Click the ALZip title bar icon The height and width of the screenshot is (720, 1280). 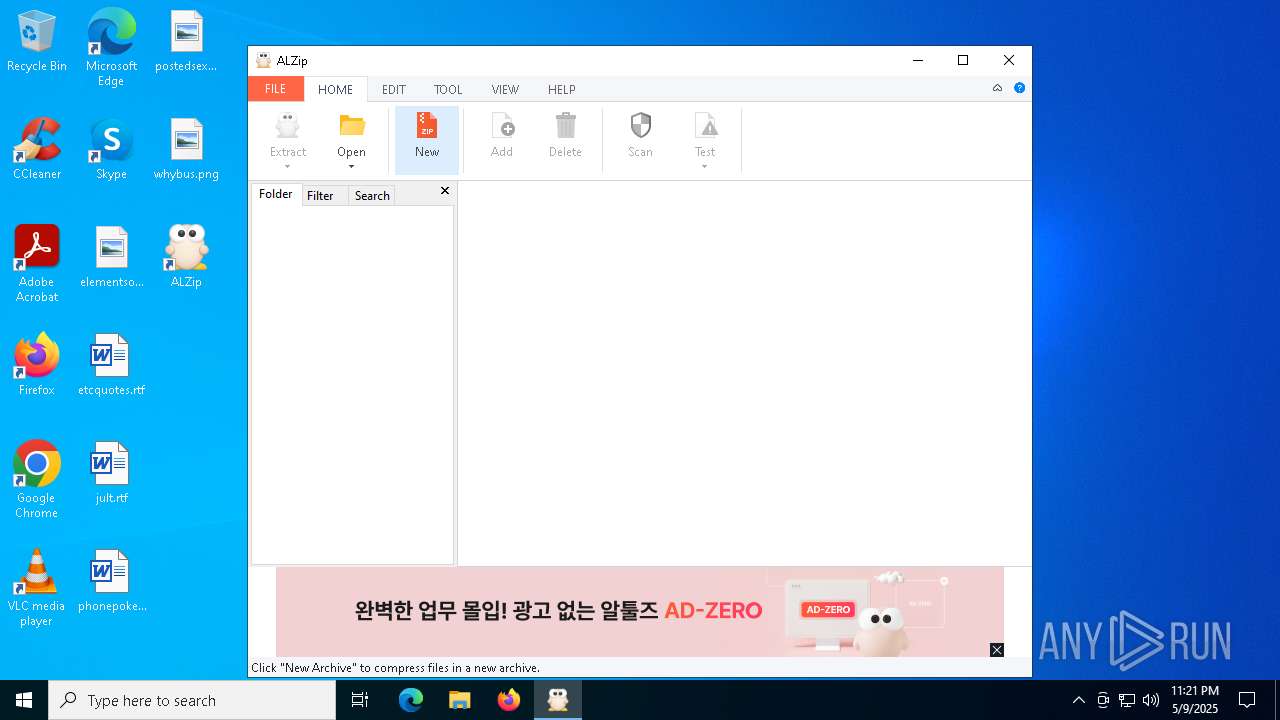pos(263,60)
